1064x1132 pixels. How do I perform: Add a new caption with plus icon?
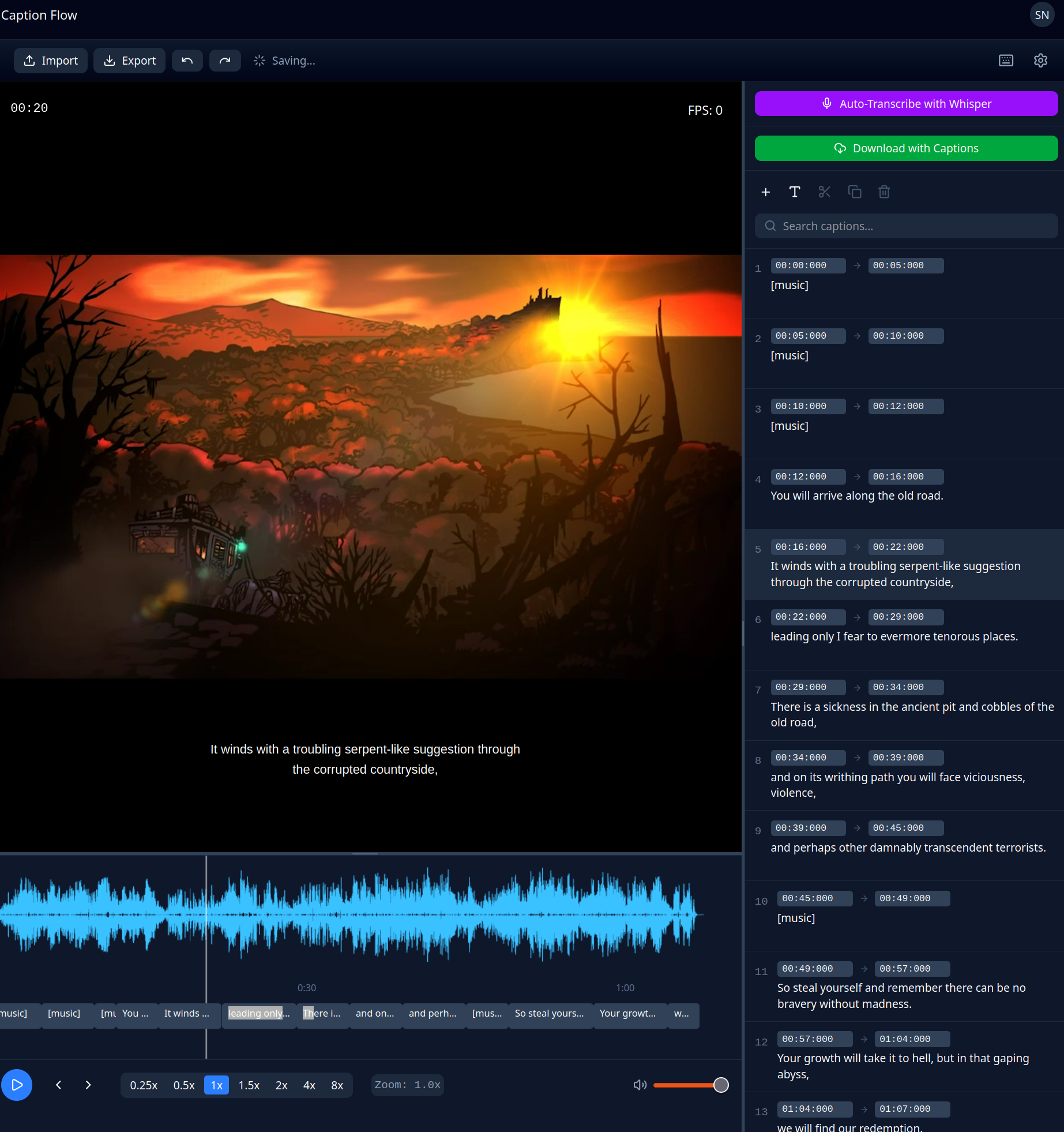click(x=766, y=192)
